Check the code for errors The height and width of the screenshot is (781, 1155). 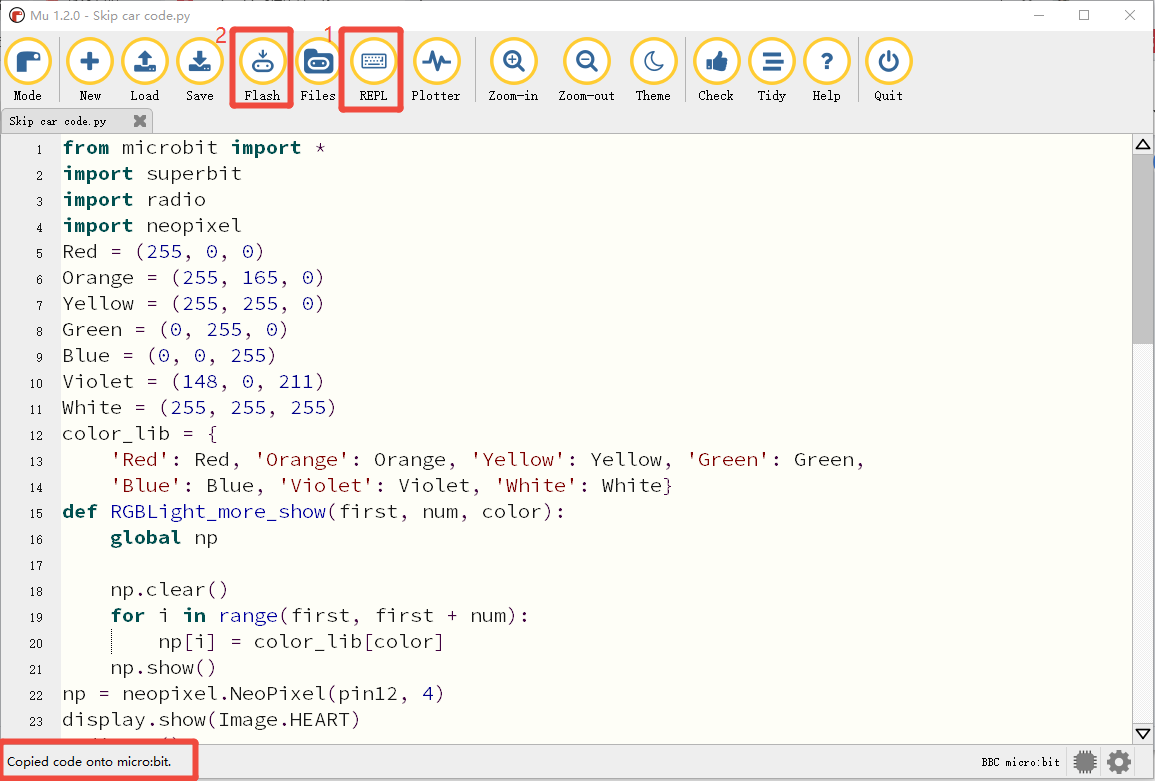pyautogui.click(x=716, y=70)
